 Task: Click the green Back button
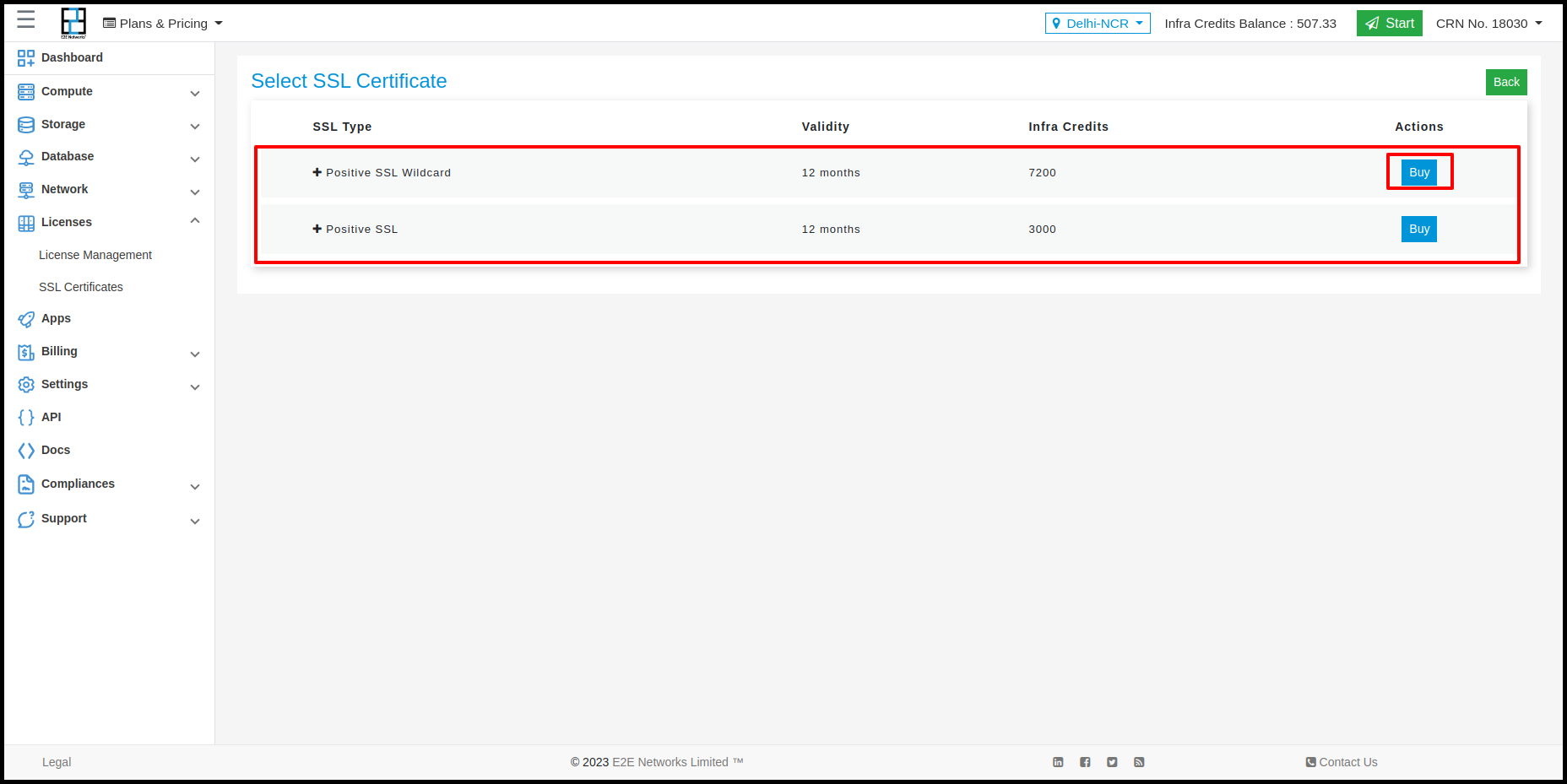click(x=1506, y=82)
